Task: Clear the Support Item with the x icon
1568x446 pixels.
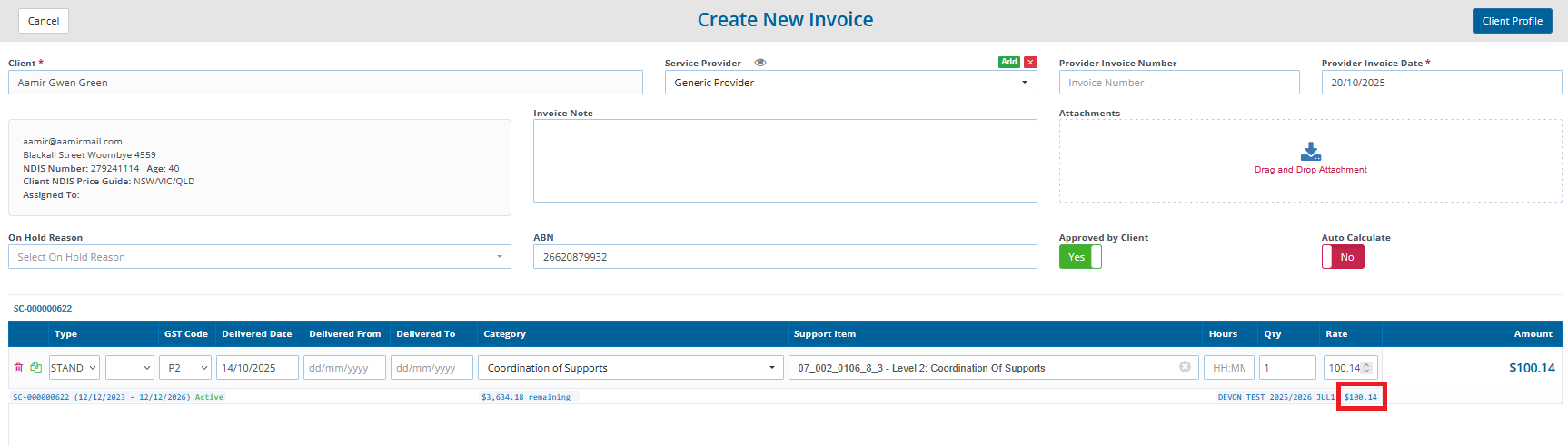Action: pyautogui.click(x=1185, y=367)
